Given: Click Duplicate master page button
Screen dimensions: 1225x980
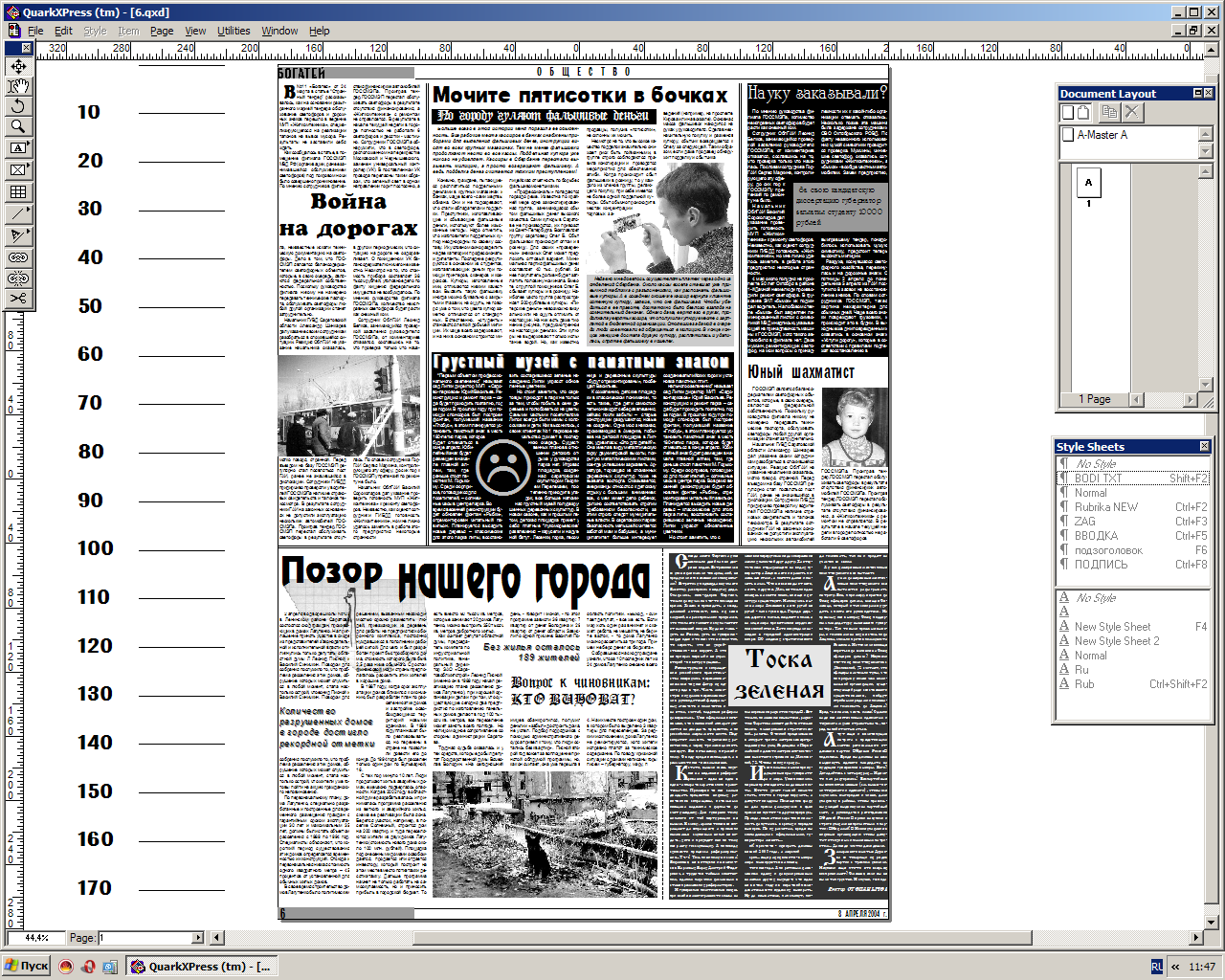Looking at the screenshot, I should coord(1109,112).
